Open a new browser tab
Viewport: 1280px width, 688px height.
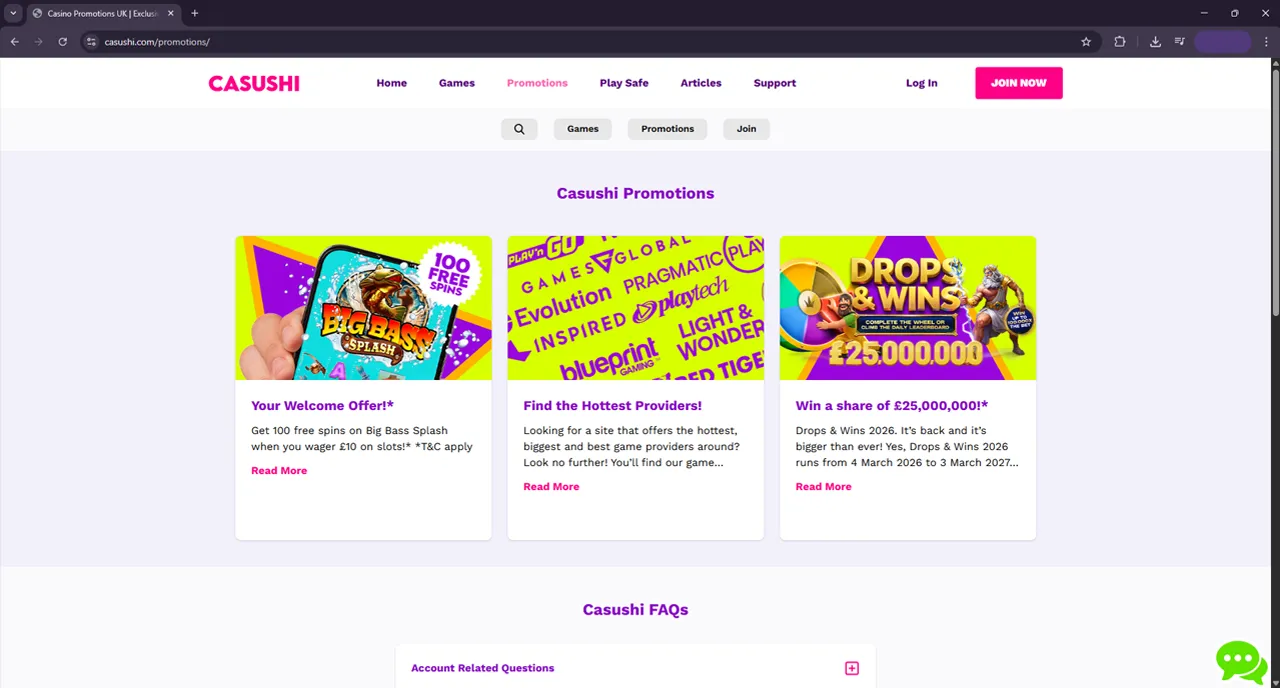[x=195, y=13]
